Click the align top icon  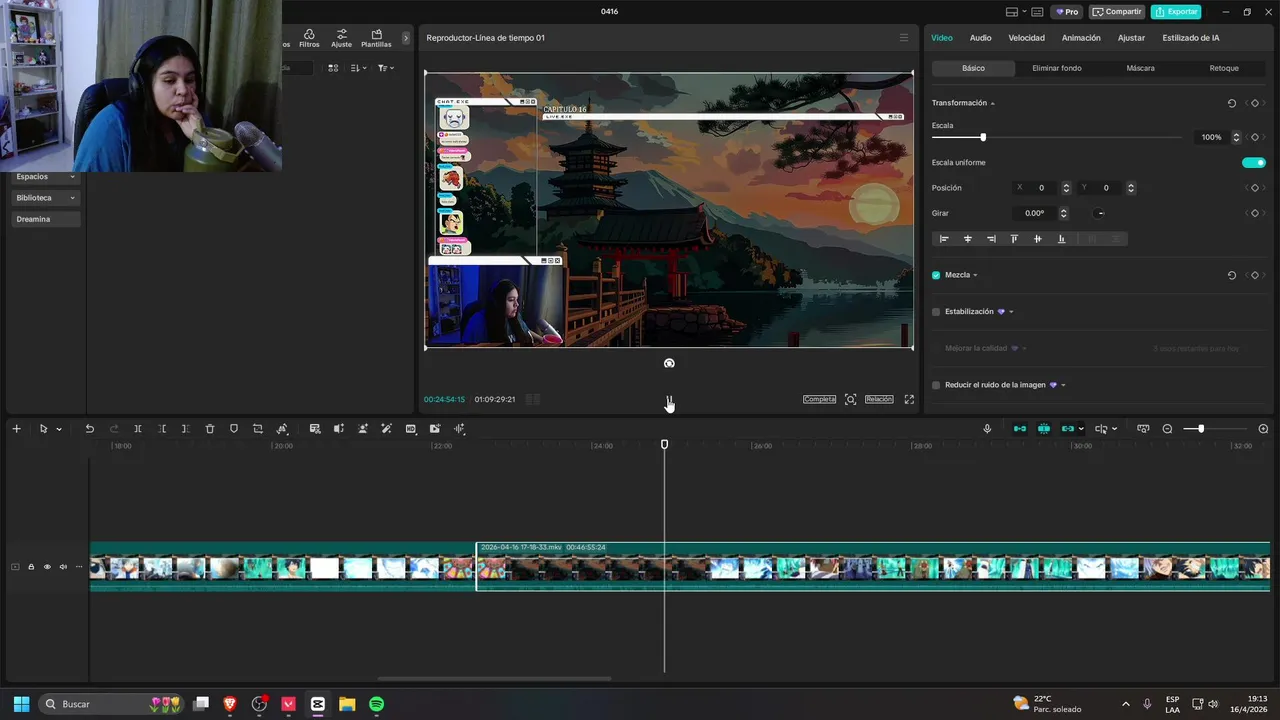1014,239
